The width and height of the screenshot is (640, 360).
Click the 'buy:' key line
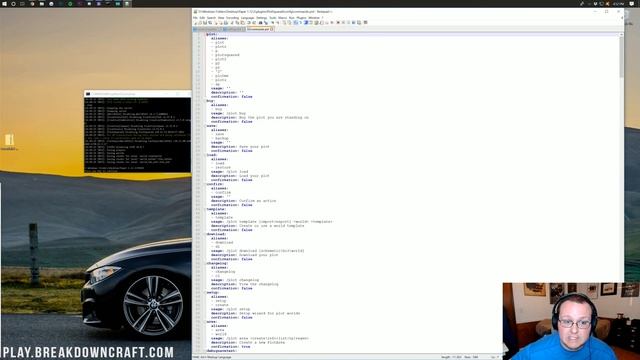pyautogui.click(x=211, y=101)
